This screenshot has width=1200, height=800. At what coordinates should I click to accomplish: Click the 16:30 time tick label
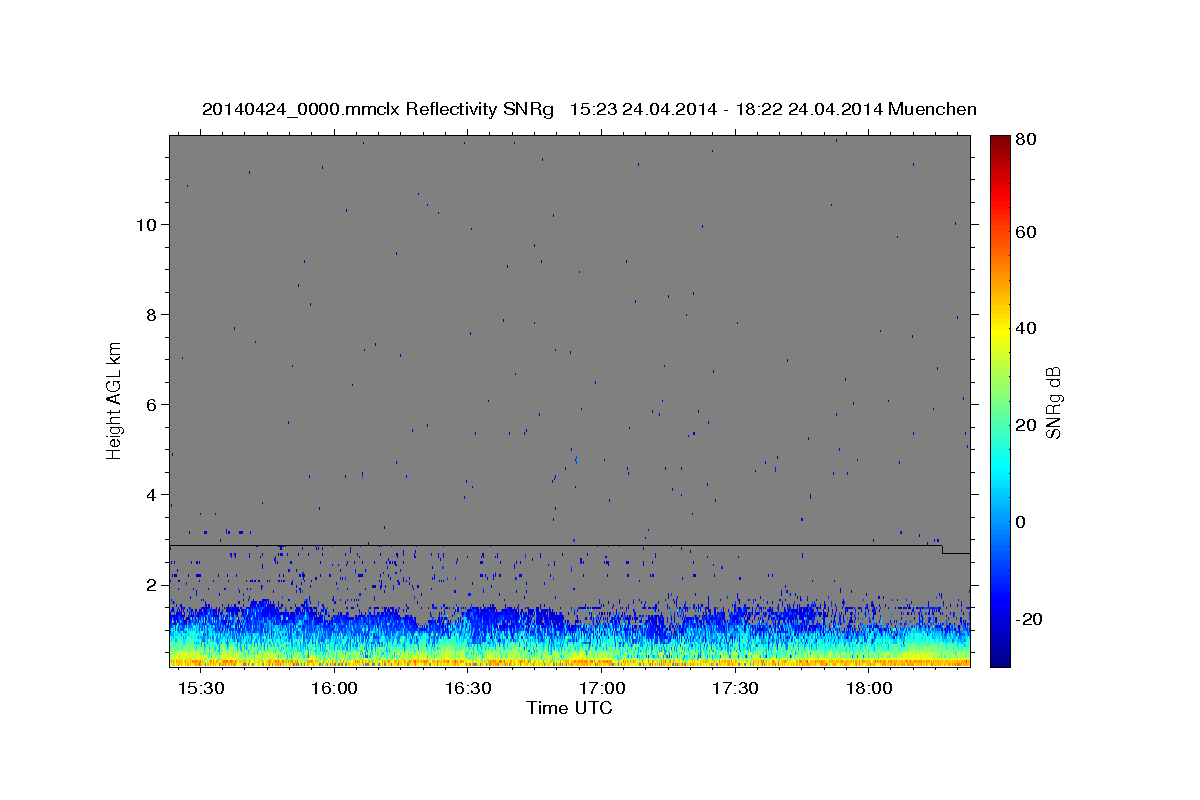click(469, 689)
